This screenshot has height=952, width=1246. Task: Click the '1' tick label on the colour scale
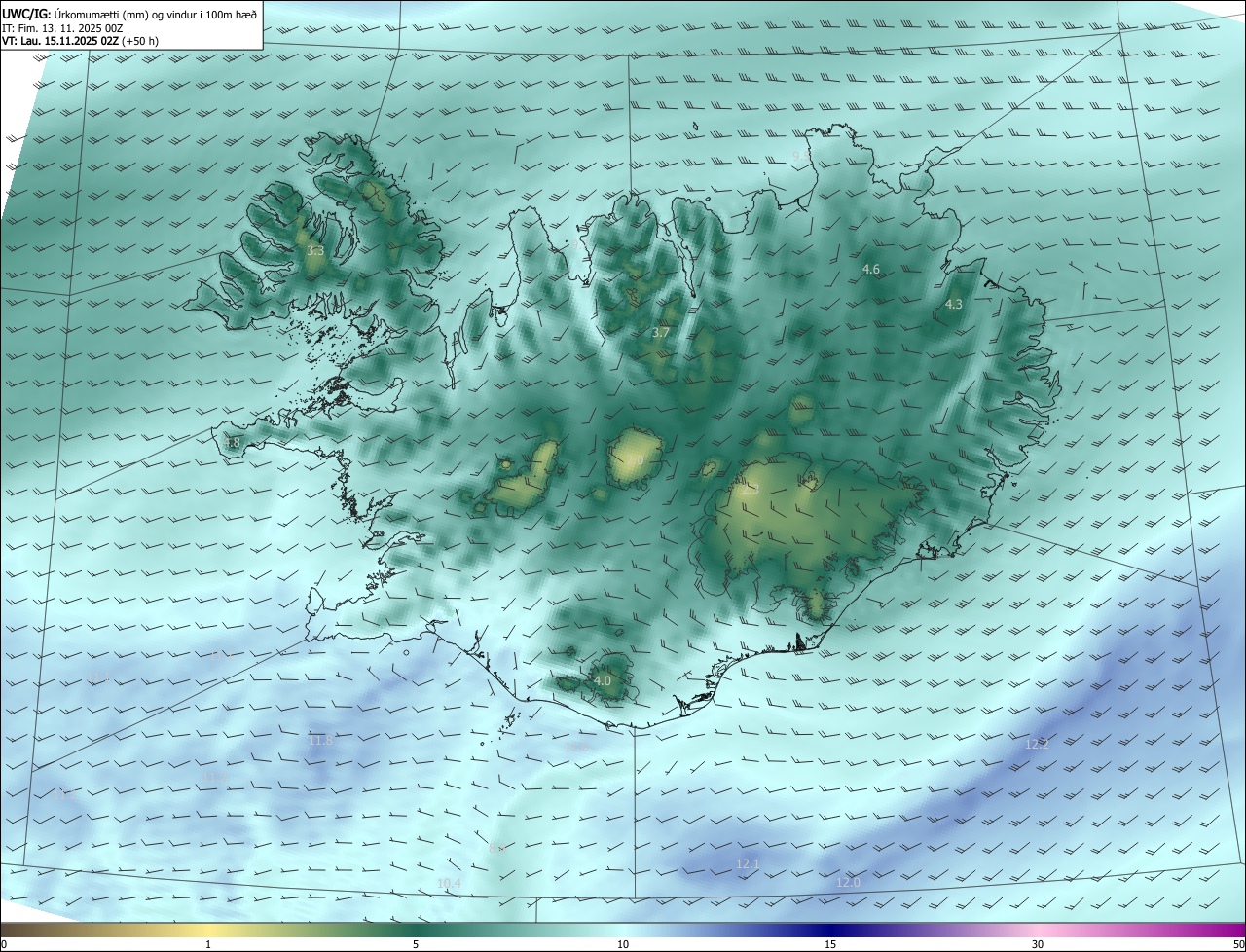pyautogui.click(x=208, y=944)
